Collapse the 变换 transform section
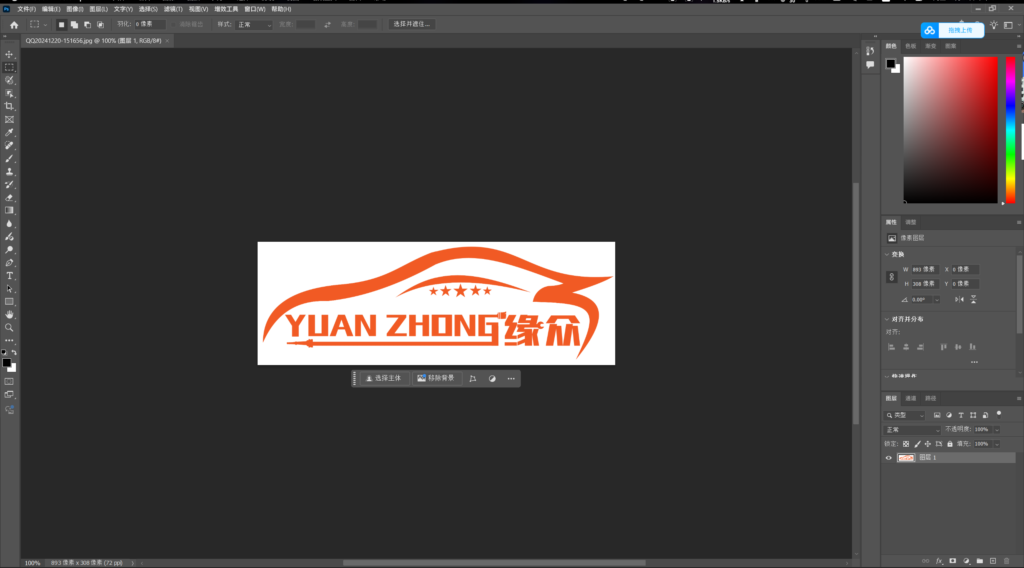This screenshot has width=1024, height=568. pyautogui.click(x=888, y=253)
